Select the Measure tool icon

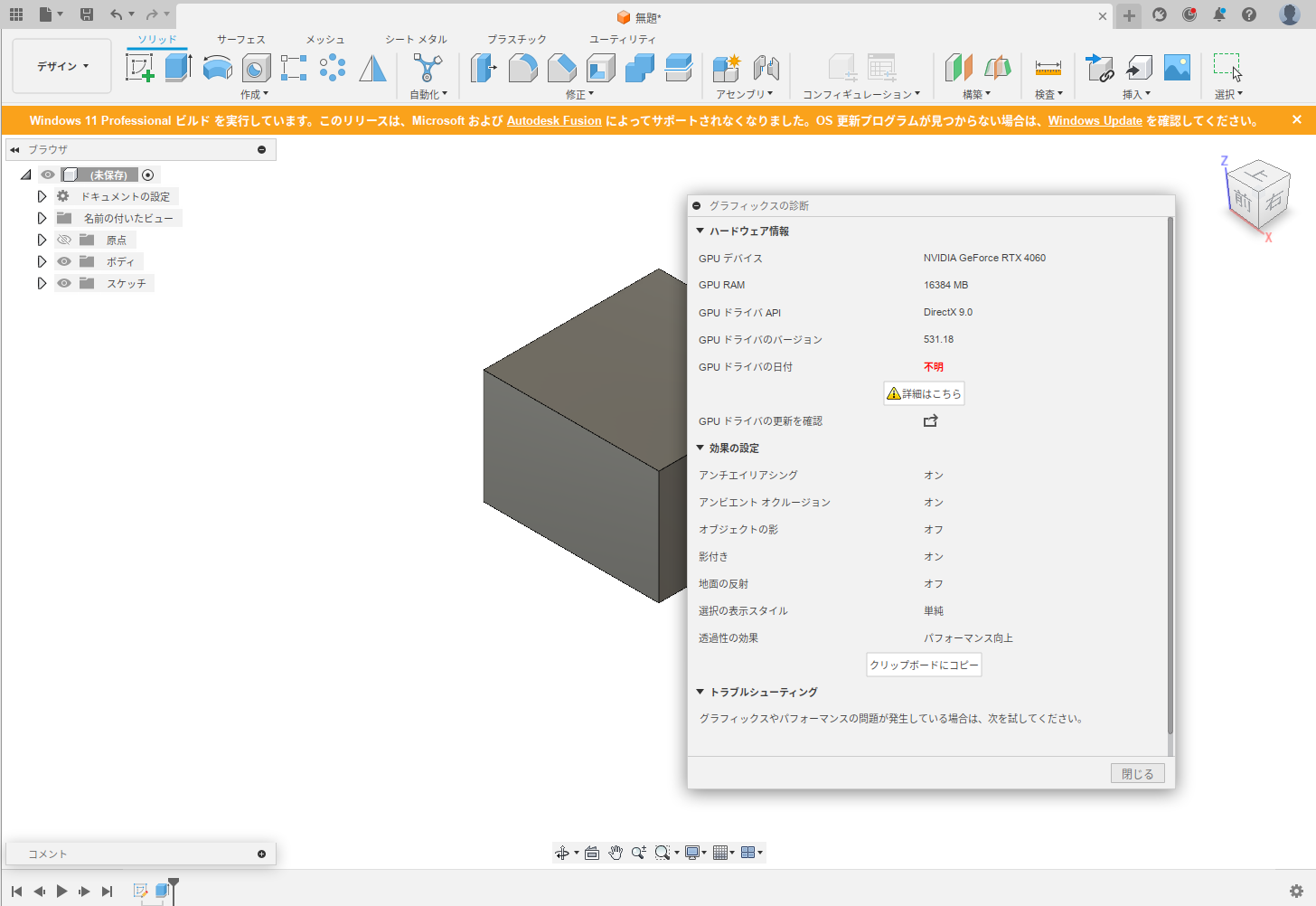(1048, 68)
